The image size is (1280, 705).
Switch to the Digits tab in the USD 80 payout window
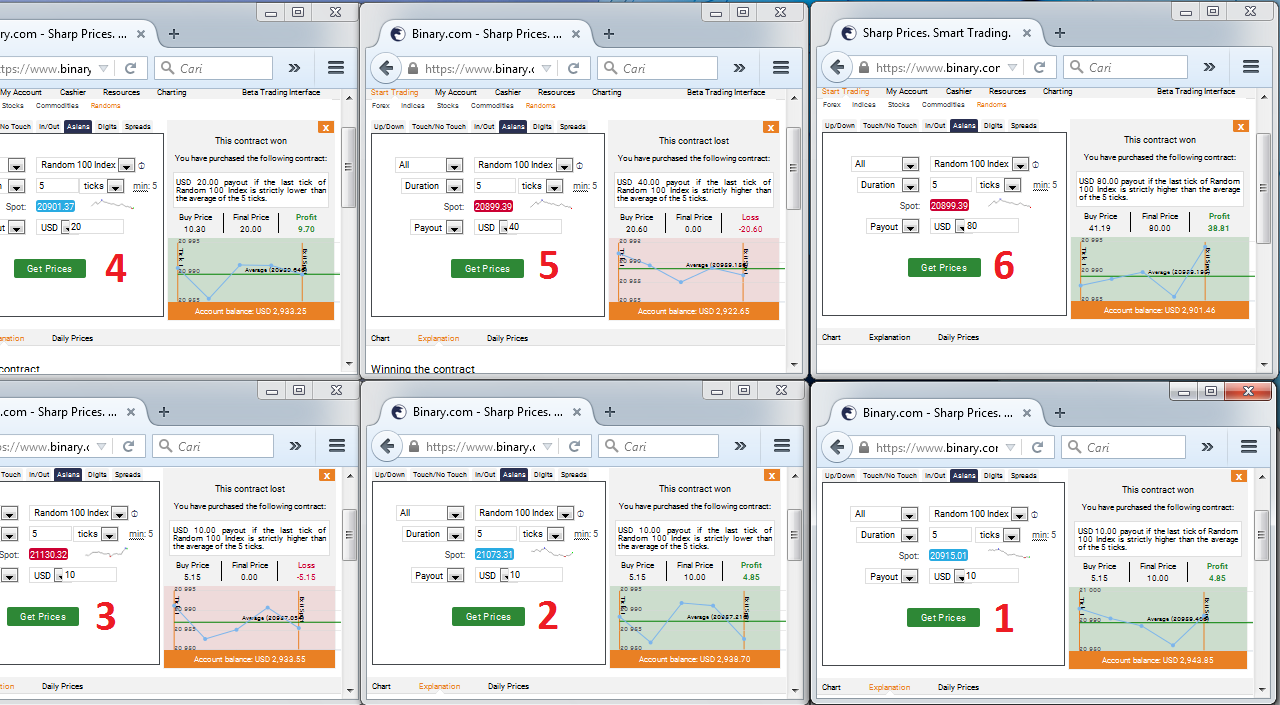[x=993, y=126]
